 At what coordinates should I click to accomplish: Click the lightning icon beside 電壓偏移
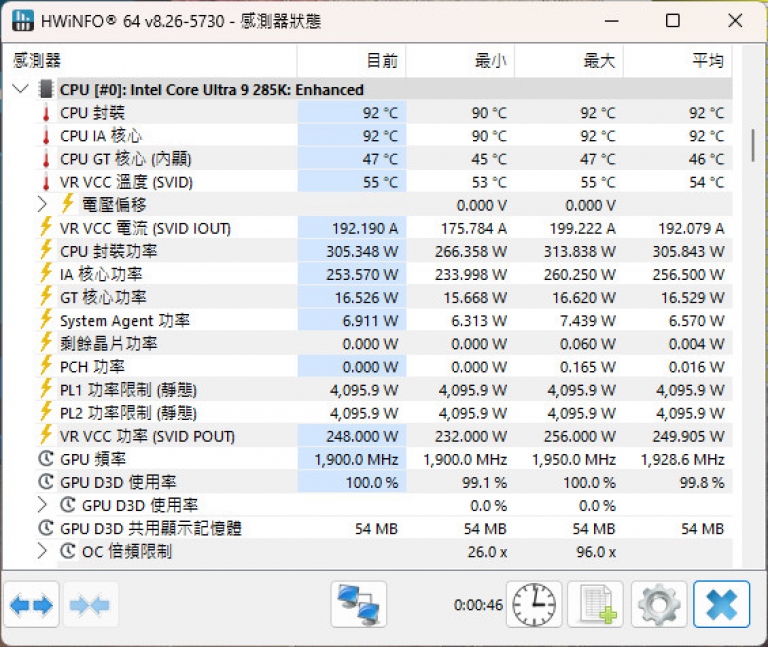click(x=68, y=203)
